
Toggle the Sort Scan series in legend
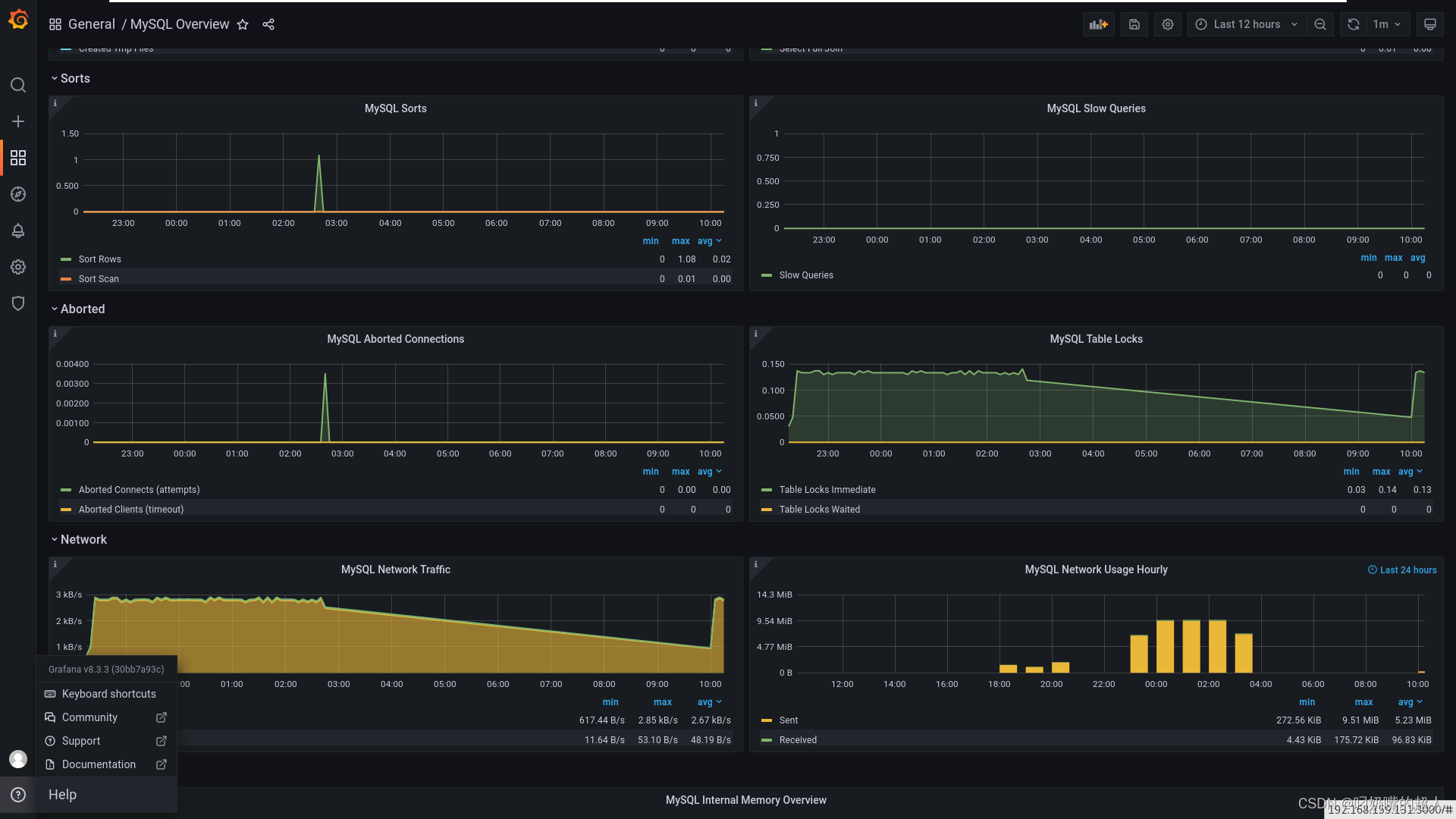(99, 279)
